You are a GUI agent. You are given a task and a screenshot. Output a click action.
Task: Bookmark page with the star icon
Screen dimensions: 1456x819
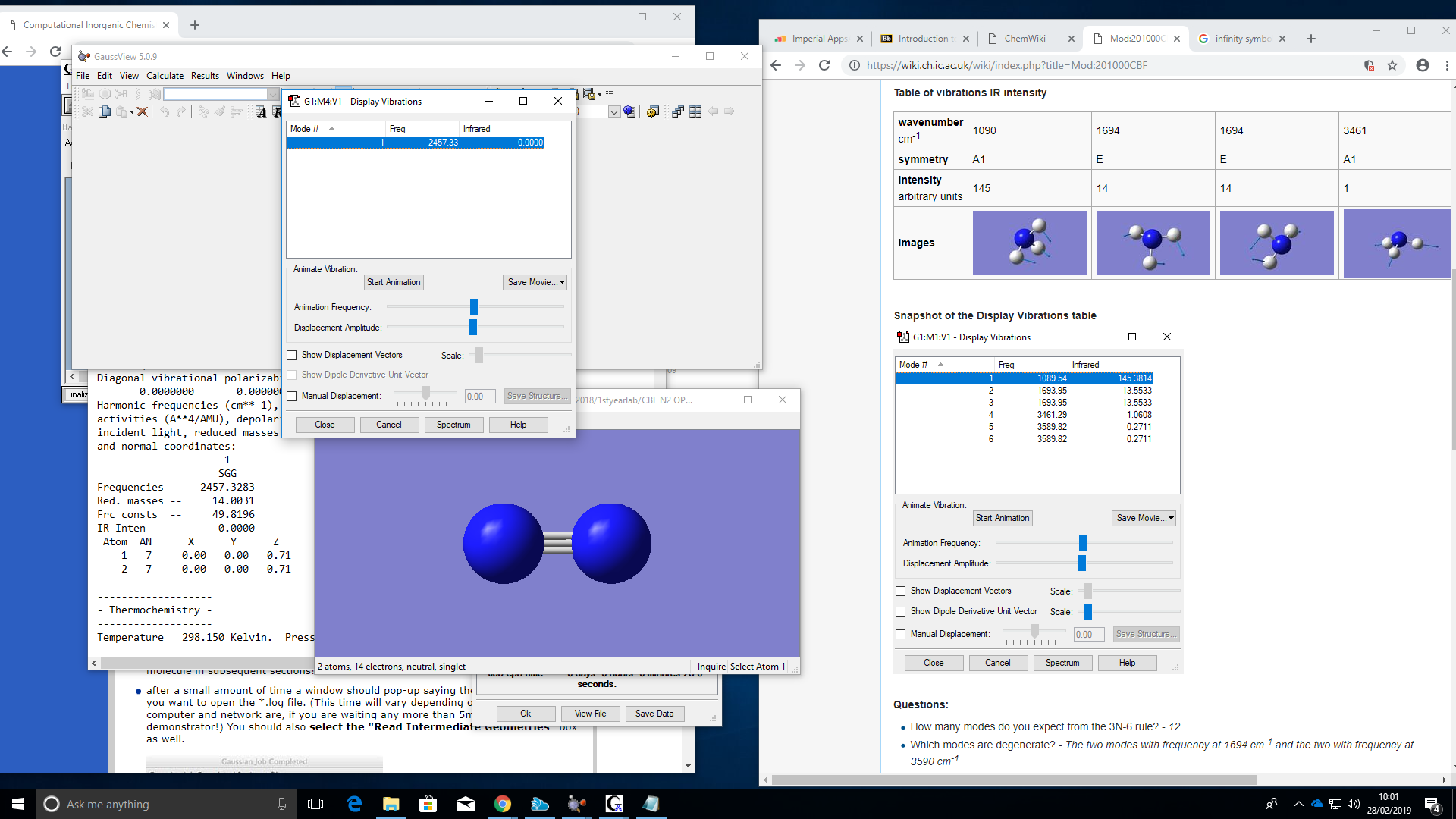(1392, 65)
